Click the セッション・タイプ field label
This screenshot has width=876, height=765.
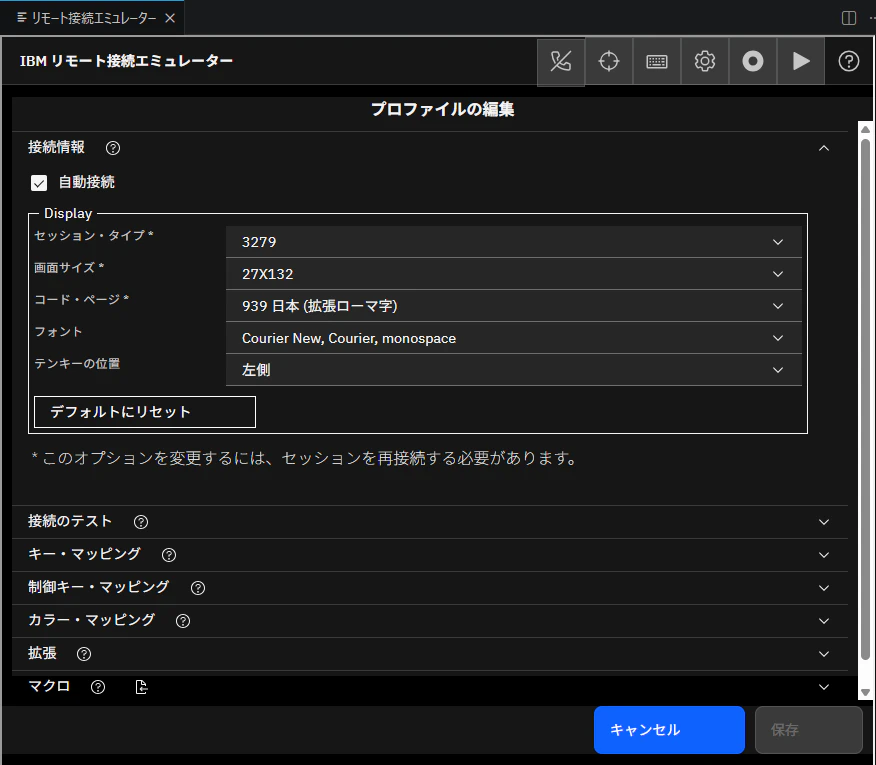(x=94, y=235)
